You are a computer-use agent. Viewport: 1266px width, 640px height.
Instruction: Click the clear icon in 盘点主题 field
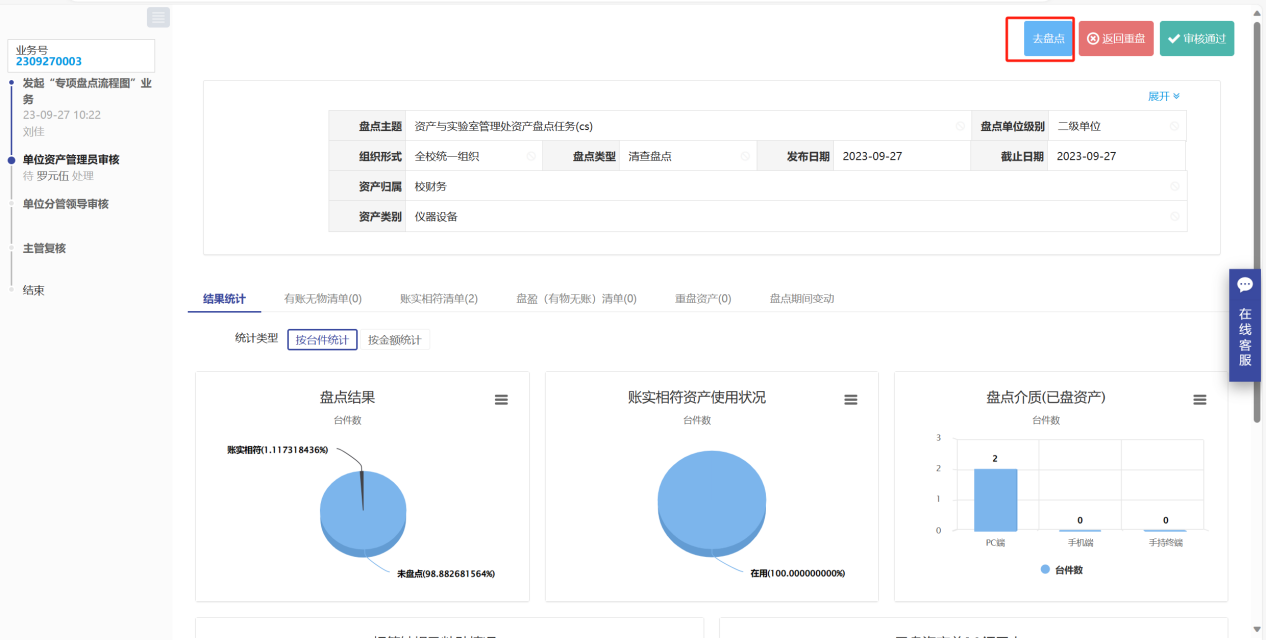tap(960, 127)
